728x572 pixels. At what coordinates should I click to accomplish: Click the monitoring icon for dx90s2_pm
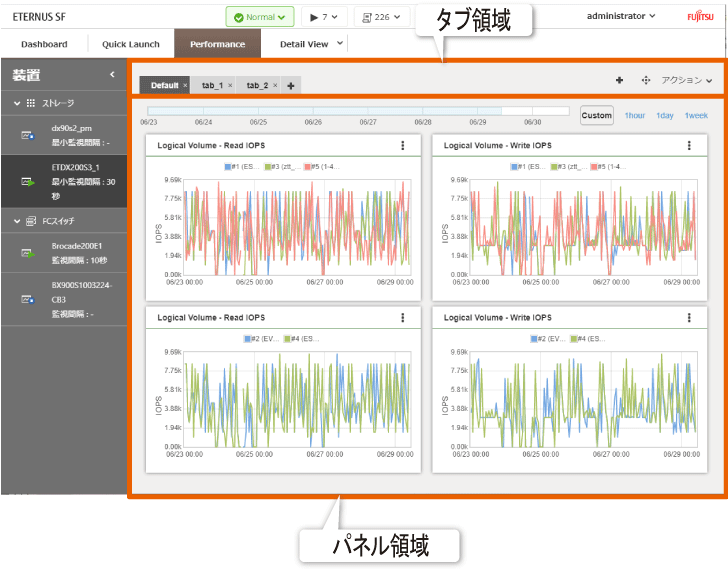click(x=28, y=135)
